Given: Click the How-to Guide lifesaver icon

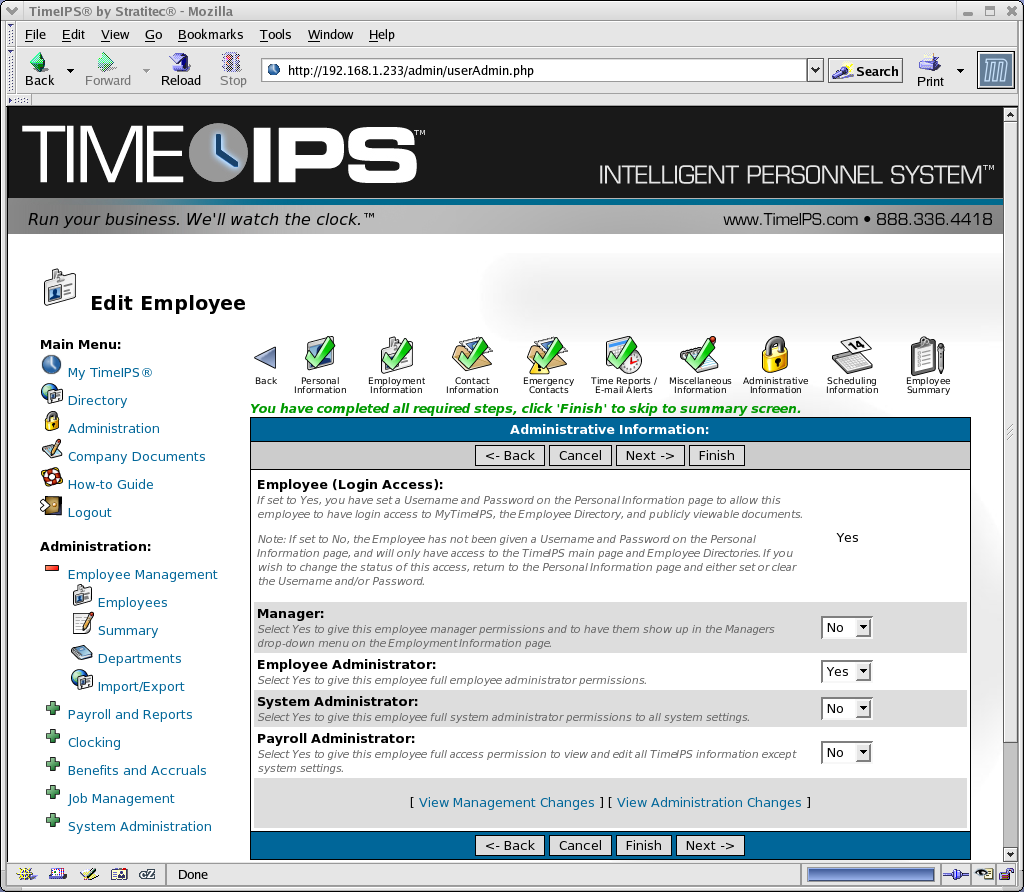Looking at the screenshot, I should [x=52, y=477].
